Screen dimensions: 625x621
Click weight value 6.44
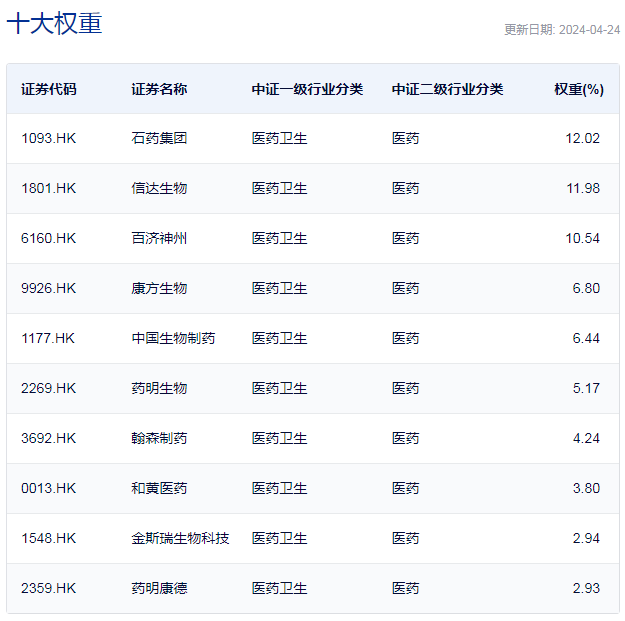click(586, 338)
